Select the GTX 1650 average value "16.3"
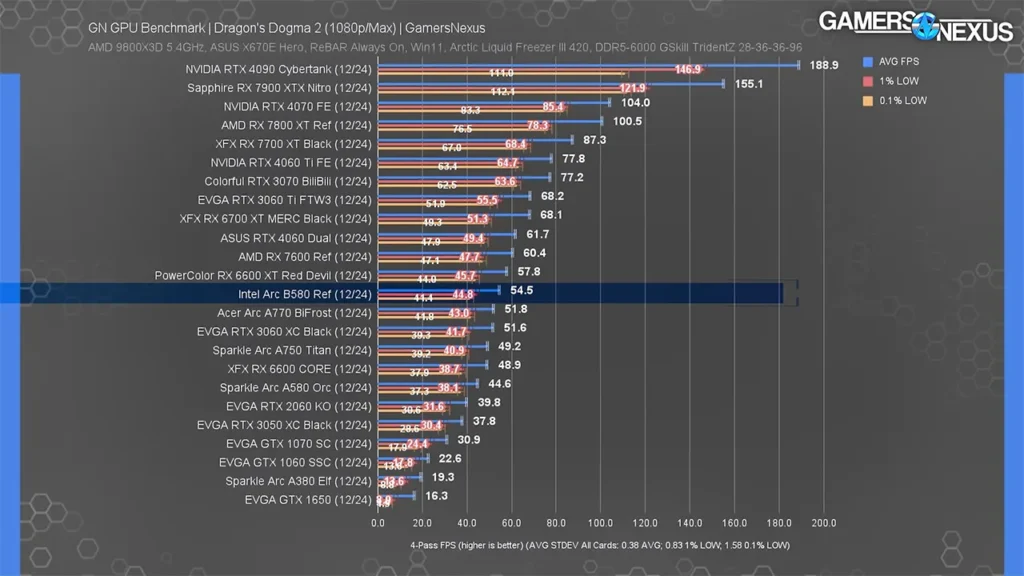 [436, 496]
